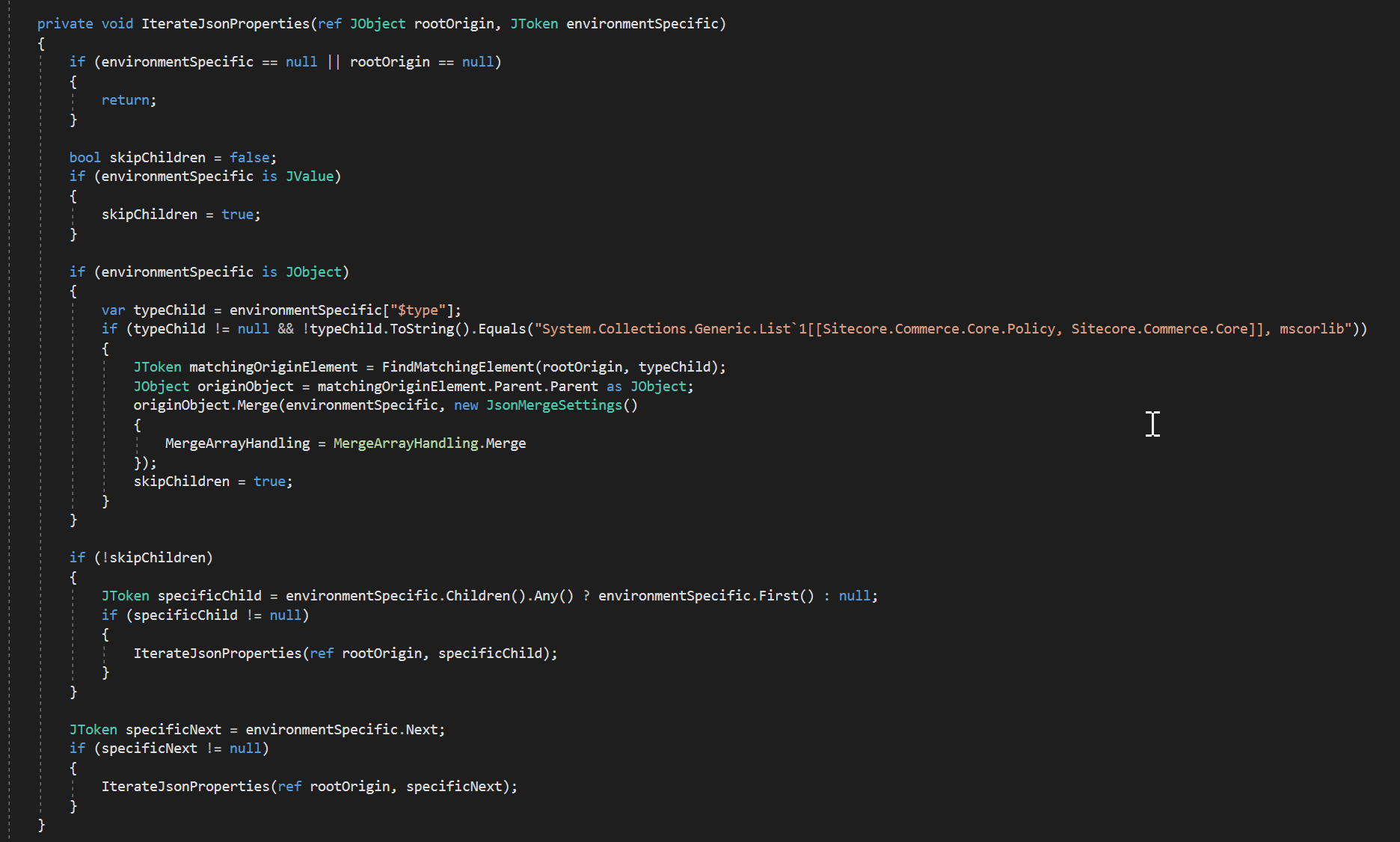Screen dimensions: 1400x842
Task: Click the "private" keyword in the method signature
Action: (65, 24)
